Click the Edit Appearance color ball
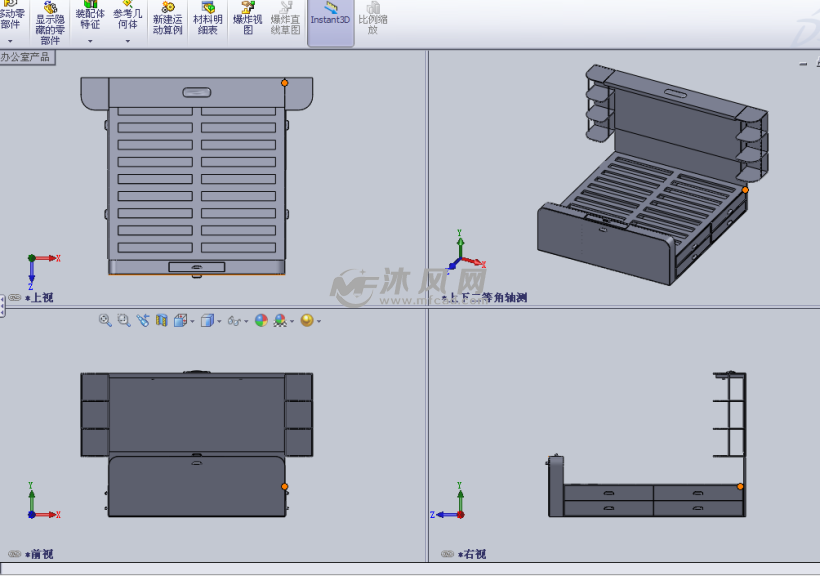This screenshot has height=576, width=820. [x=261, y=321]
